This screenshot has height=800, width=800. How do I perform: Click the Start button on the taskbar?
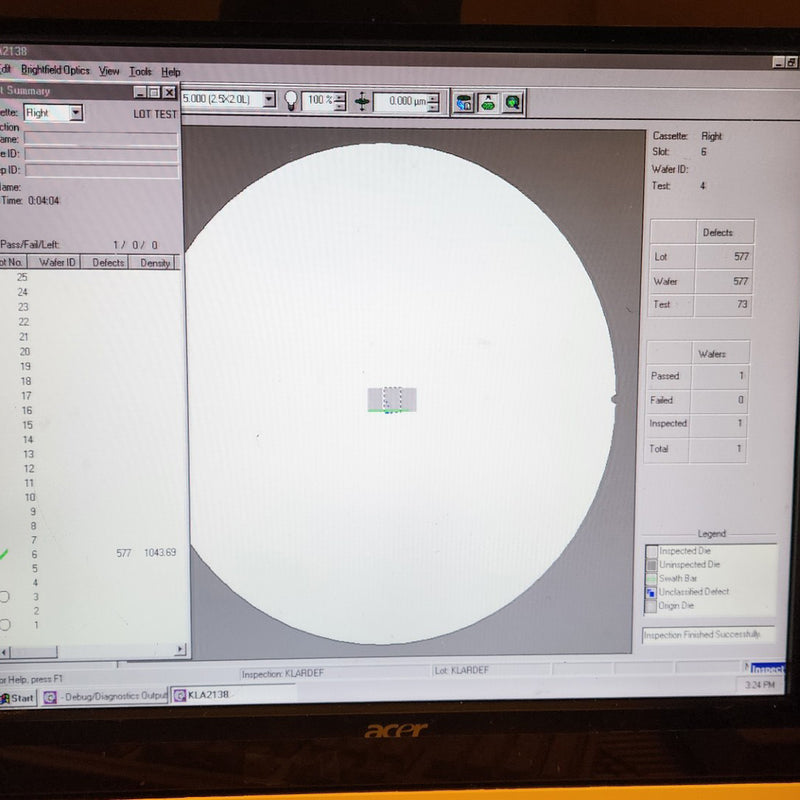tap(18, 698)
